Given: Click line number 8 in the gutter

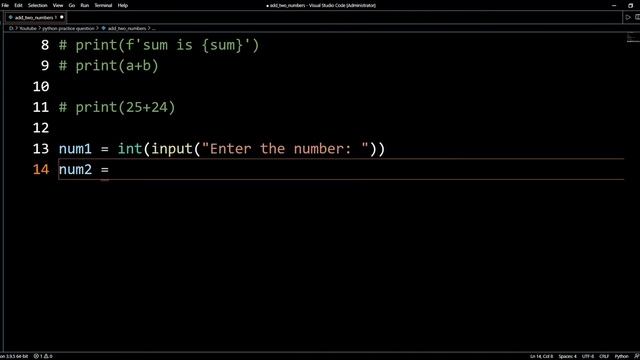Looking at the screenshot, I should point(45,45).
